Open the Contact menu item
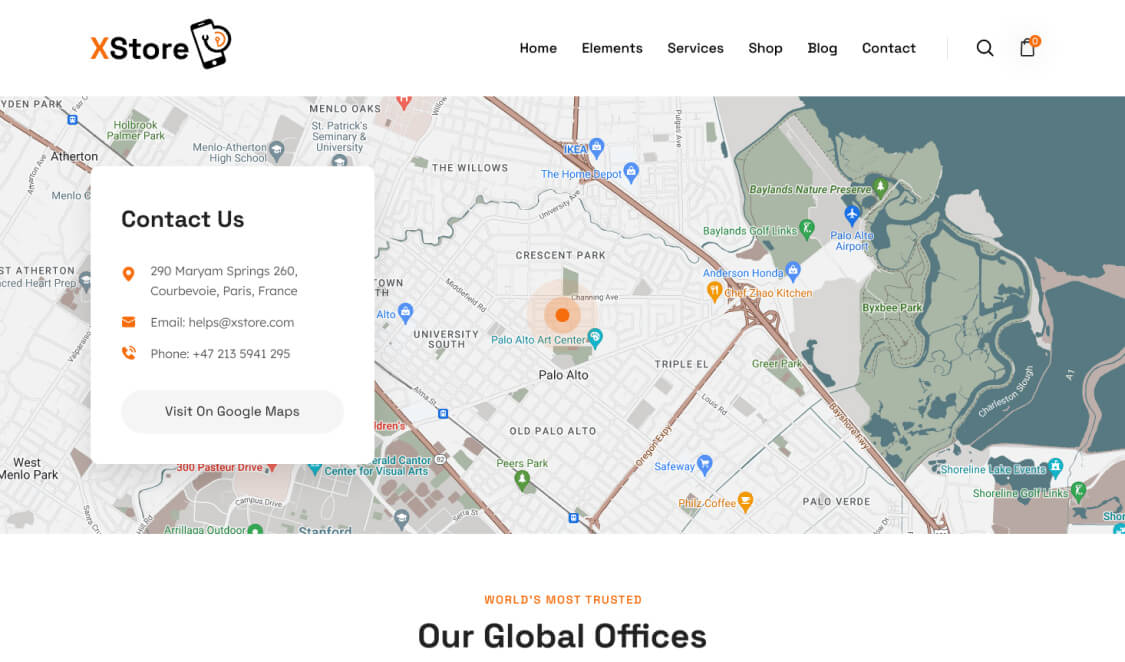The width and height of the screenshot is (1125, 662). point(888,48)
